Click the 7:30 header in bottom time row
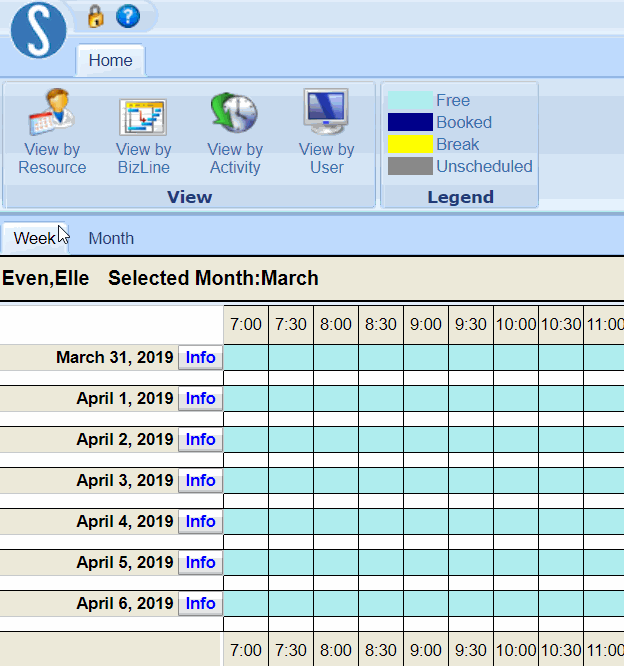This screenshot has height=666, width=624. pyautogui.click(x=291, y=650)
